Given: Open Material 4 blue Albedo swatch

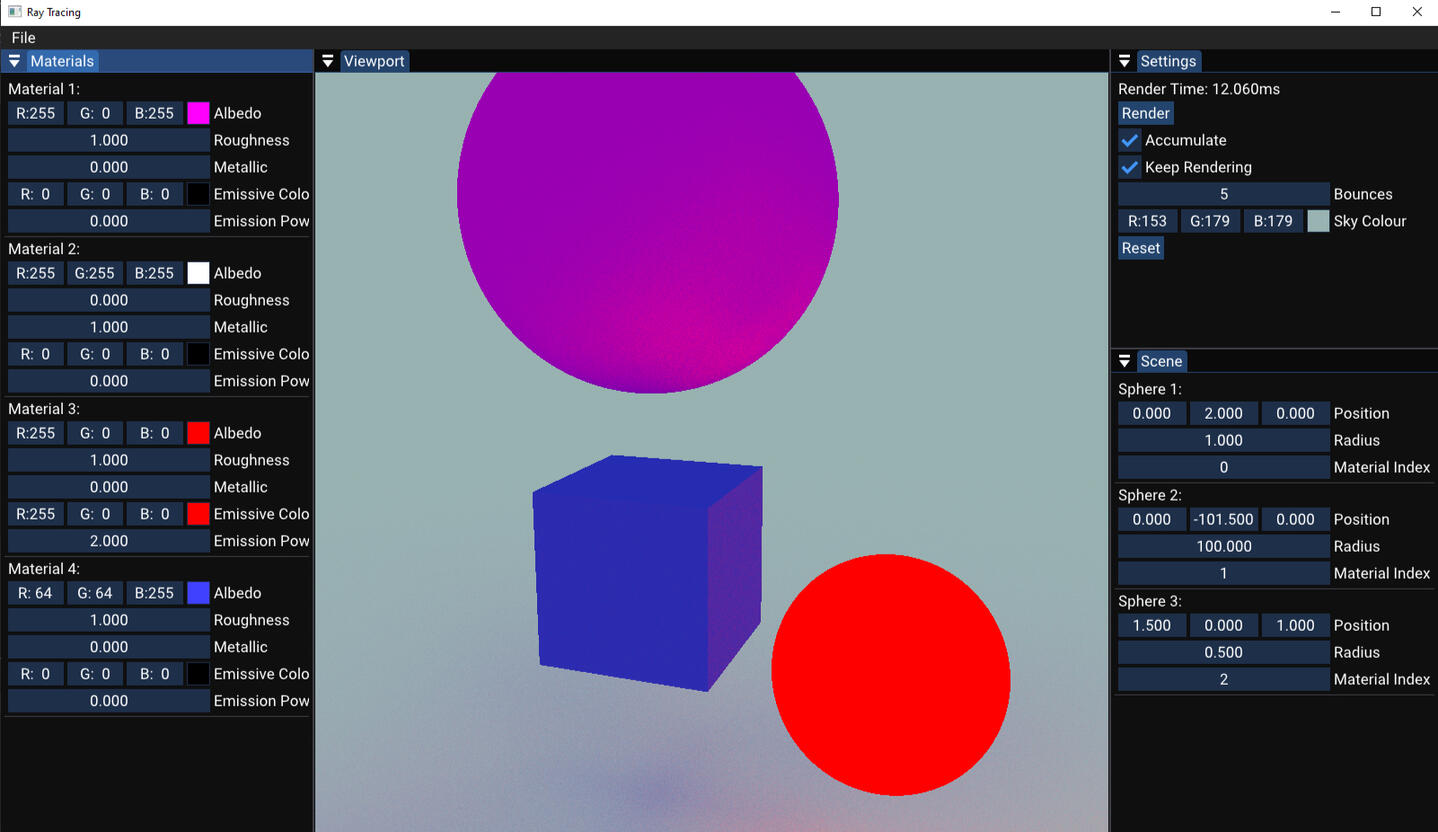Looking at the screenshot, I should (x=198, y=593).
